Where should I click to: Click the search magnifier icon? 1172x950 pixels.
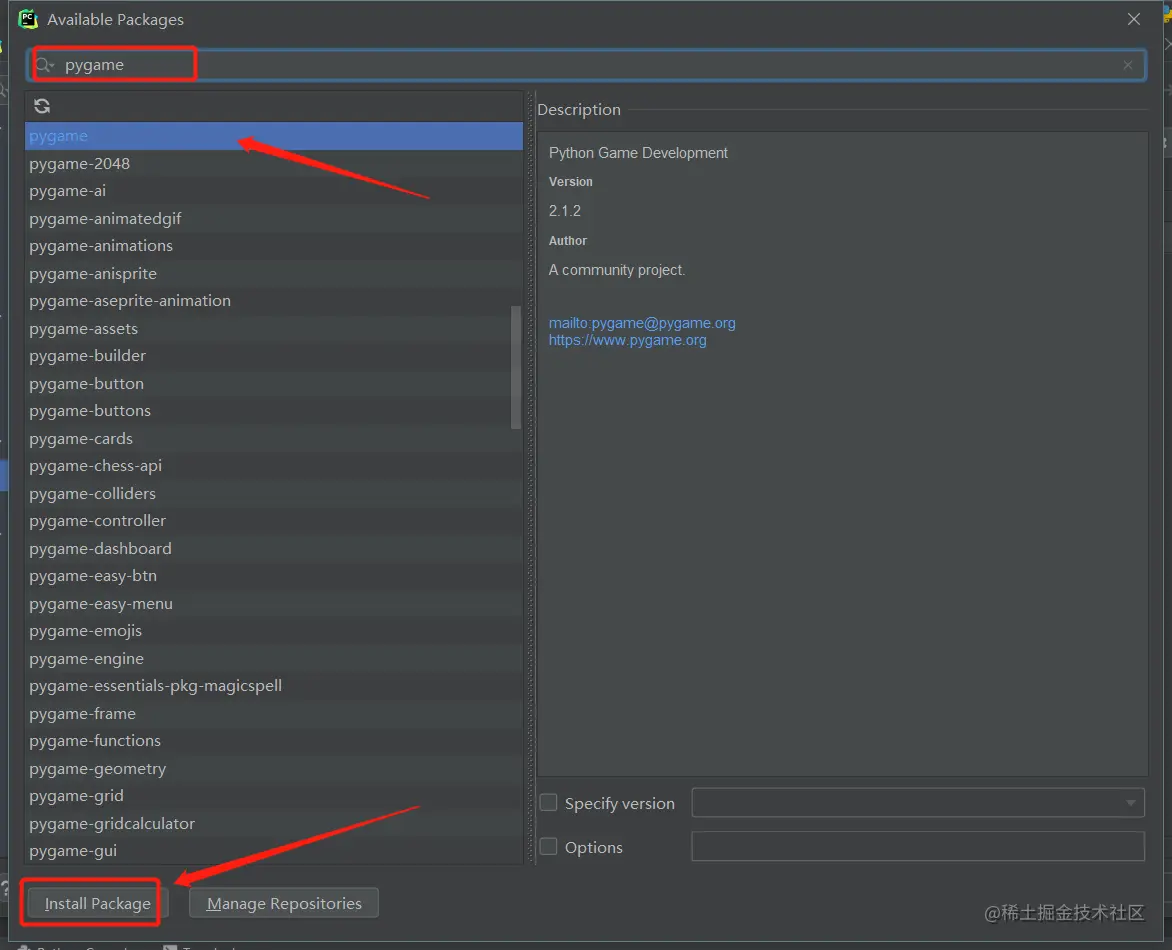click(x=44, y=65)
